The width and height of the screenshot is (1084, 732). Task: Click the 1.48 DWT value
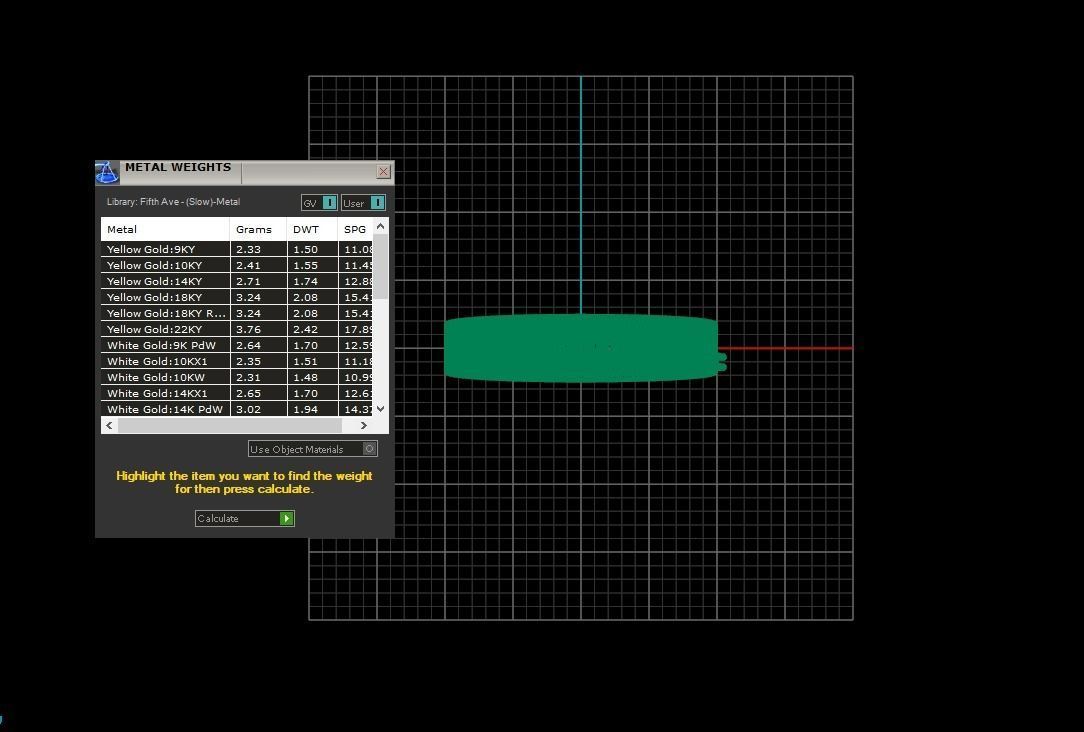[305, 377]
